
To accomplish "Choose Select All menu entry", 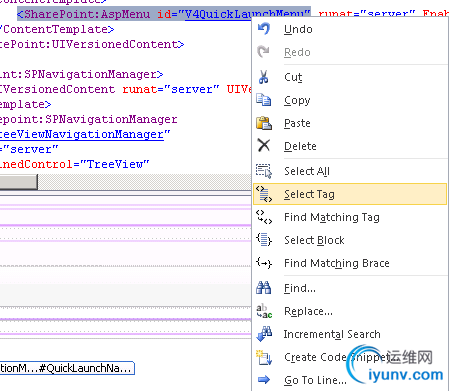I will click(x=350, y=171).
